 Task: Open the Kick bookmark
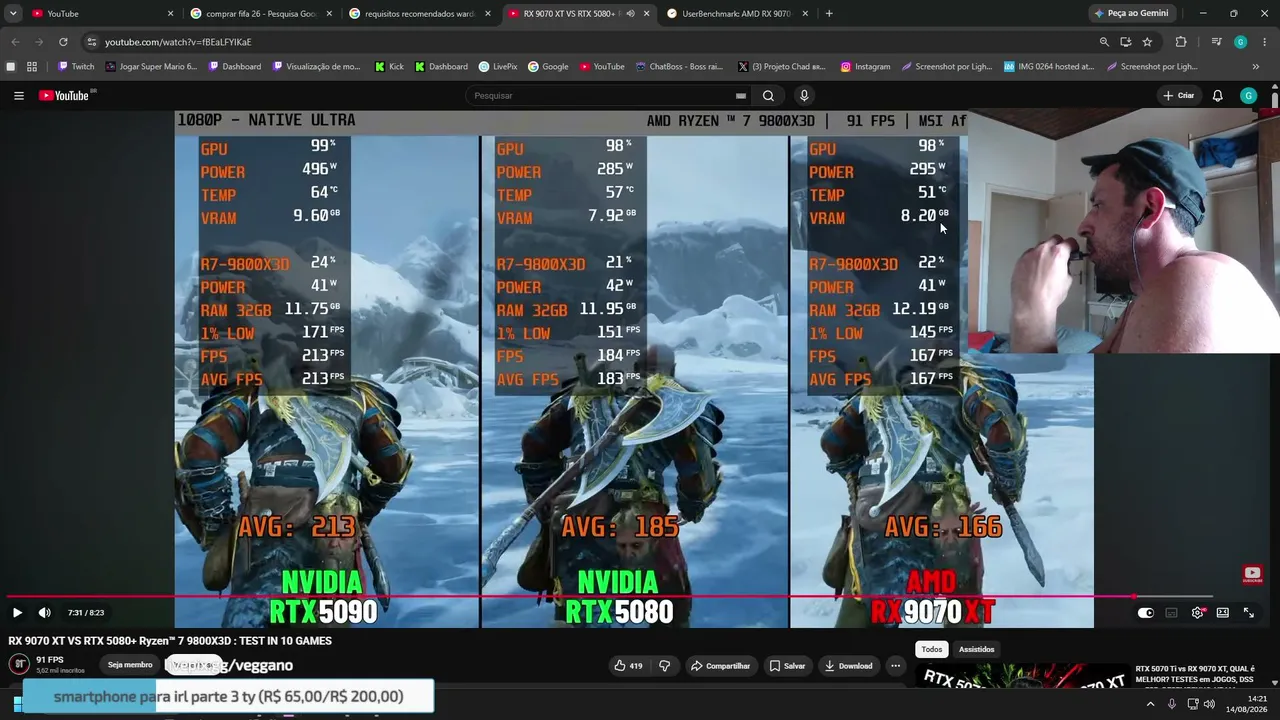(x=390, y=67)
